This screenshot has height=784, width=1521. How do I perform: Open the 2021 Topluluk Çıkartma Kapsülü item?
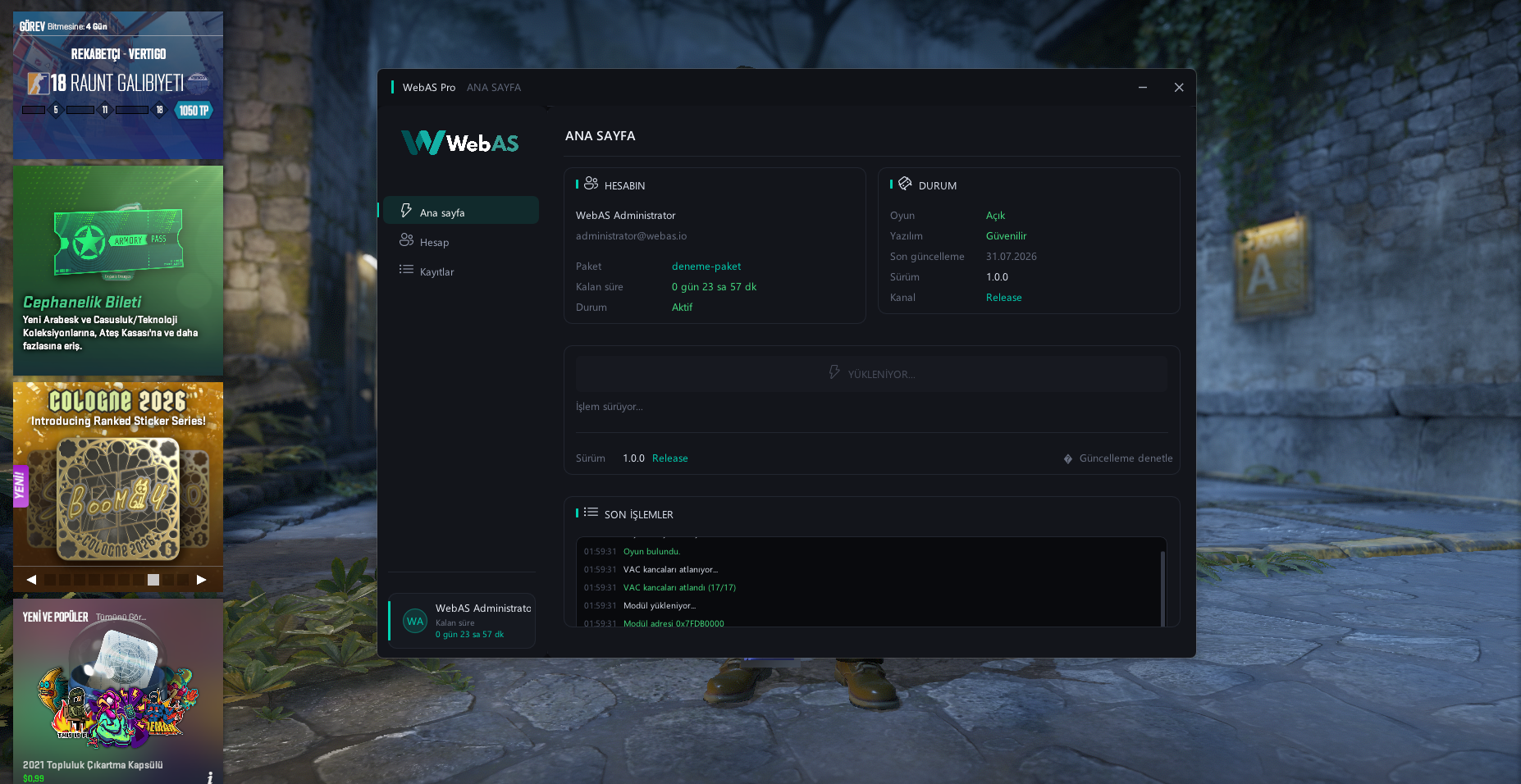118,691
